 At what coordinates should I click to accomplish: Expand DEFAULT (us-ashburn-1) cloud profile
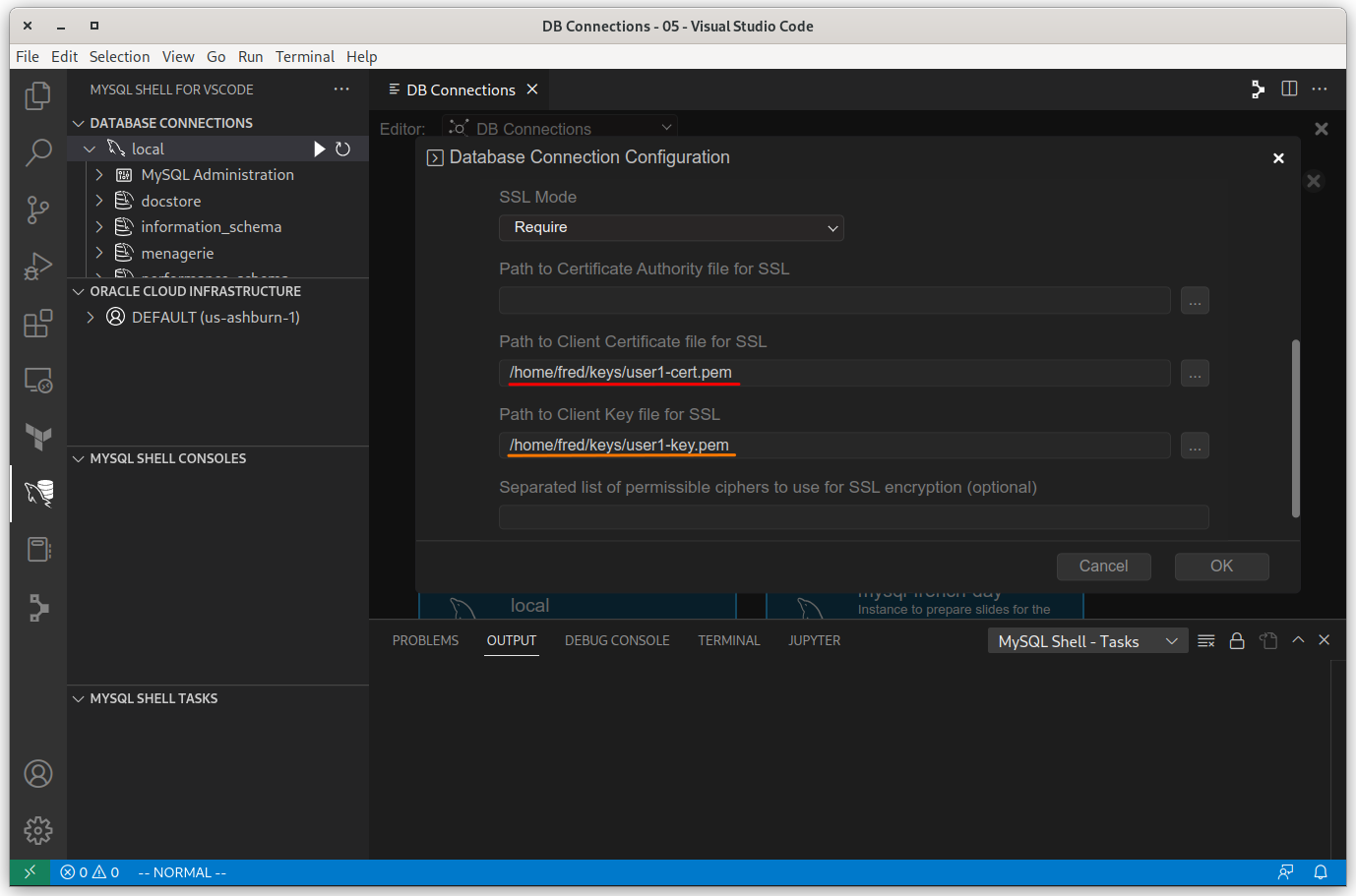click(x=90, y=317)
